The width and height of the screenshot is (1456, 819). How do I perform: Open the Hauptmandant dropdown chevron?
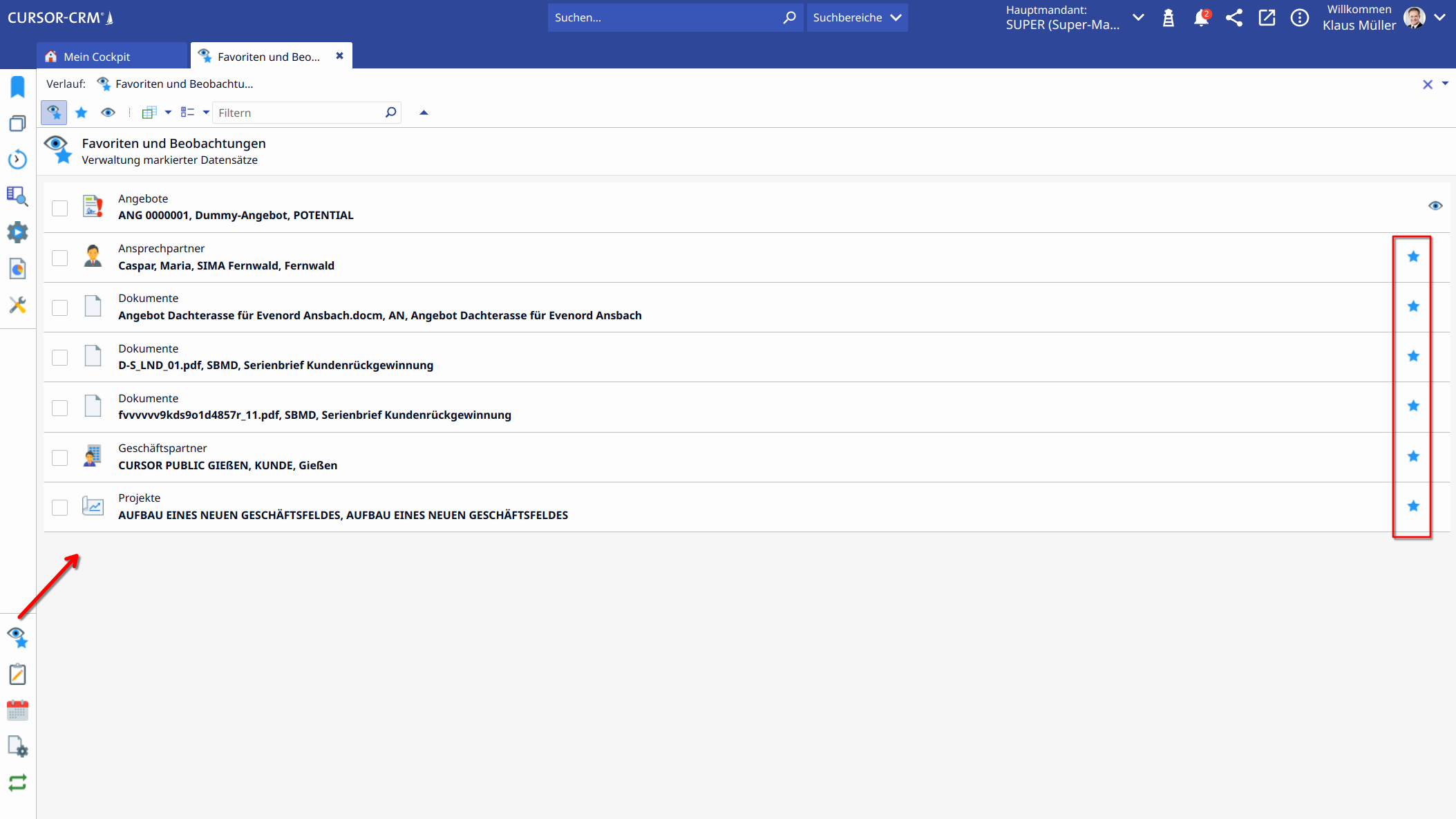tap(1139, 18)
